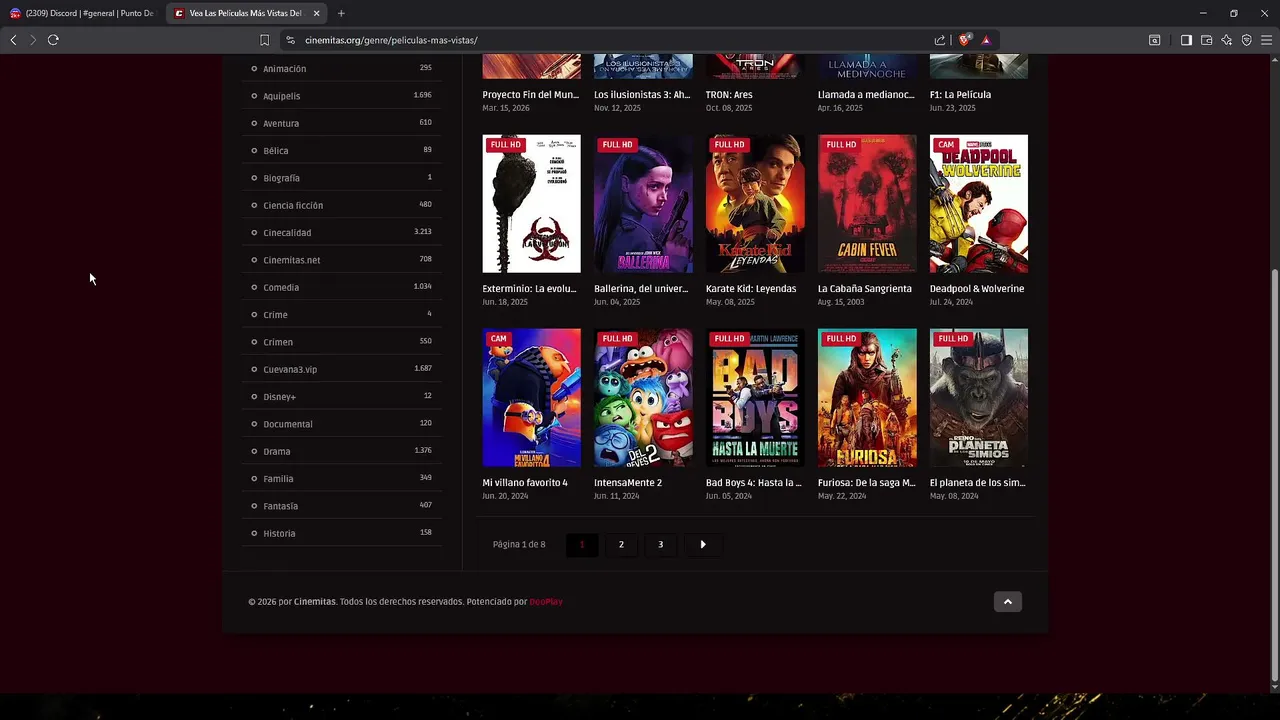Open the tab search icon in the toolbar

point(1154,40)
